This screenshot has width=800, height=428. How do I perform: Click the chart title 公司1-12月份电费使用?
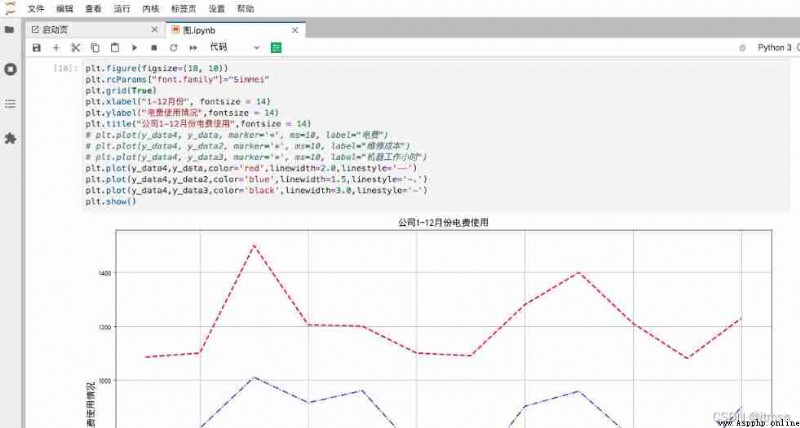443,222
